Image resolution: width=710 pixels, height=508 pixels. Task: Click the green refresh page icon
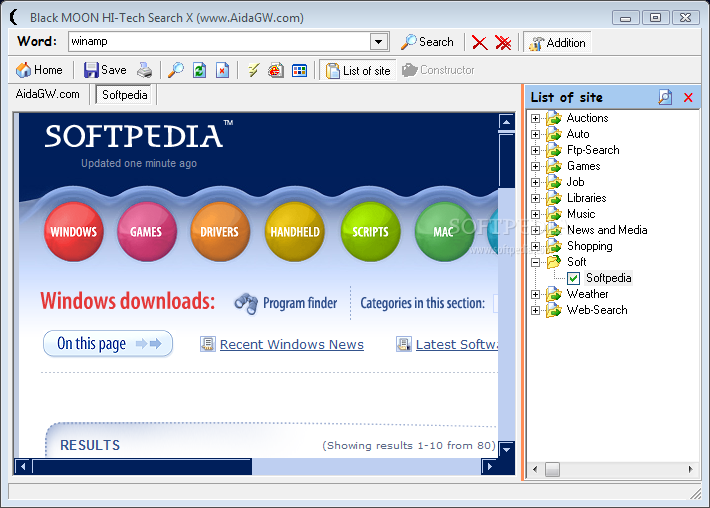tap(199, 70)
